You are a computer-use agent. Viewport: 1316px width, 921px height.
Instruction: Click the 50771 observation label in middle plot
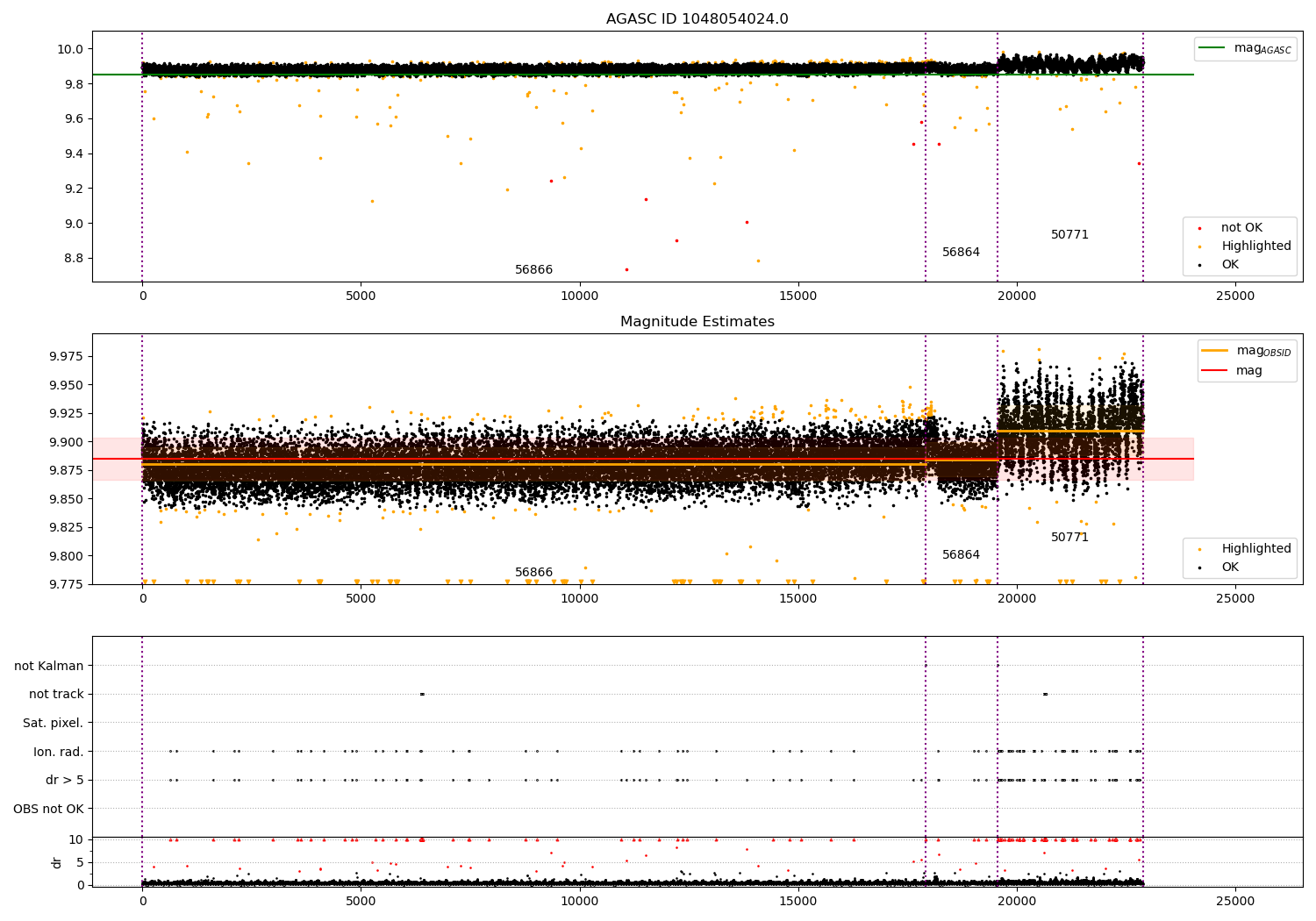(1069, 538)
